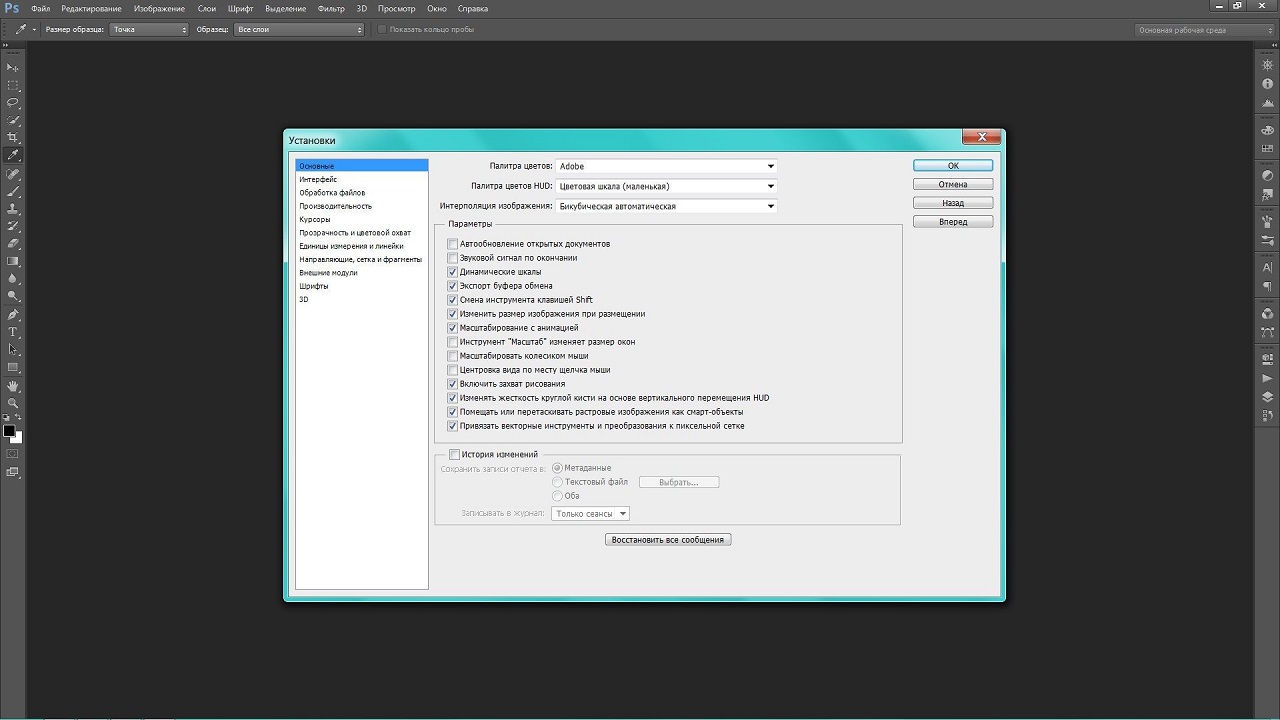Select the Lasso tool
Viewport: 1280px width, 720px height.
pos(13,102)
